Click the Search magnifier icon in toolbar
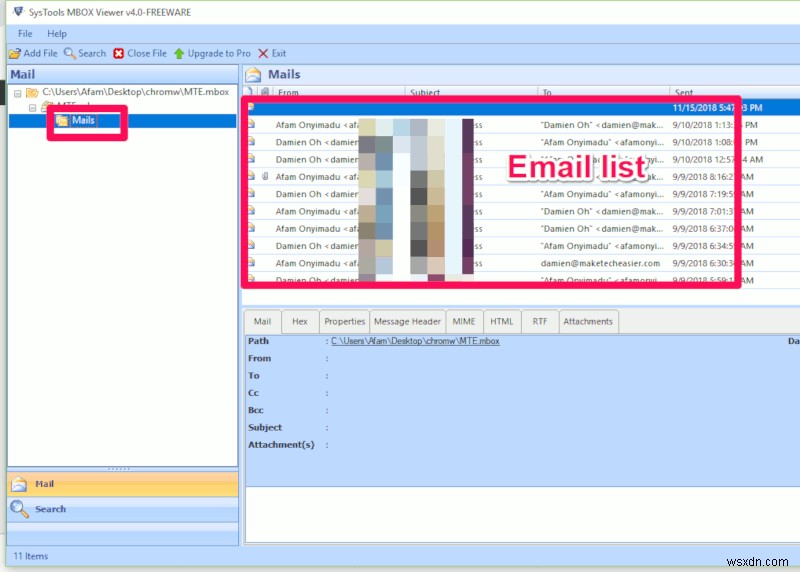Screen dimensions: 800x572 coord(69,54)
